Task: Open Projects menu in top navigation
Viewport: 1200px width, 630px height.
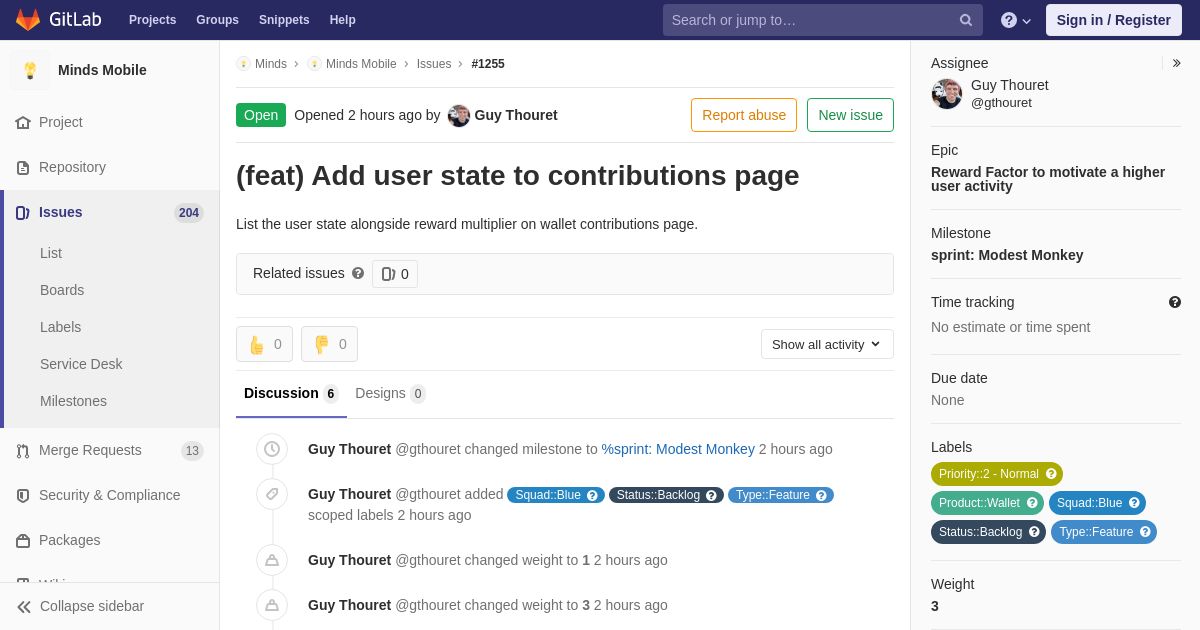Action: coord(152,20)
